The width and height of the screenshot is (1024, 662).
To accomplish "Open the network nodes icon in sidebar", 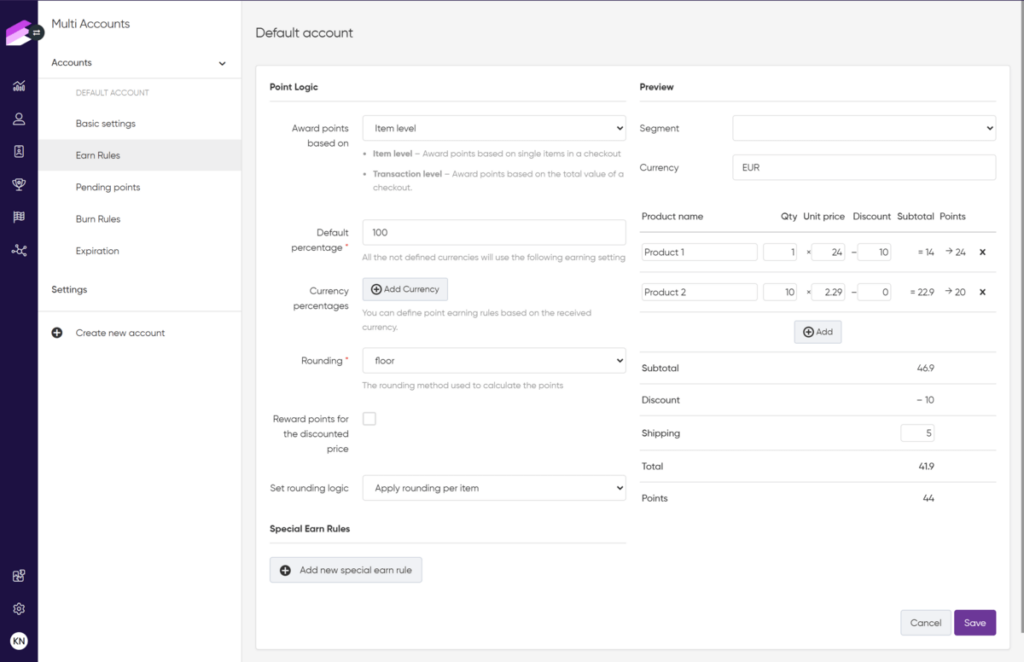I will click(x=19, y=250).
